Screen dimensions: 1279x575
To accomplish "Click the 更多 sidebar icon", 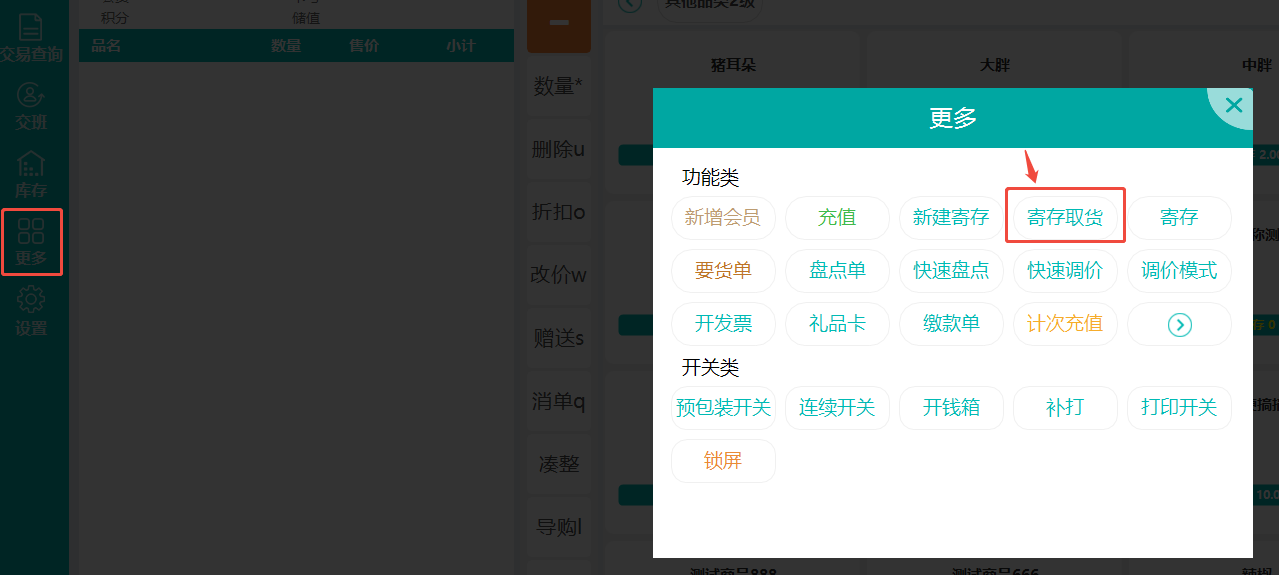I will (x=31, y=242).
